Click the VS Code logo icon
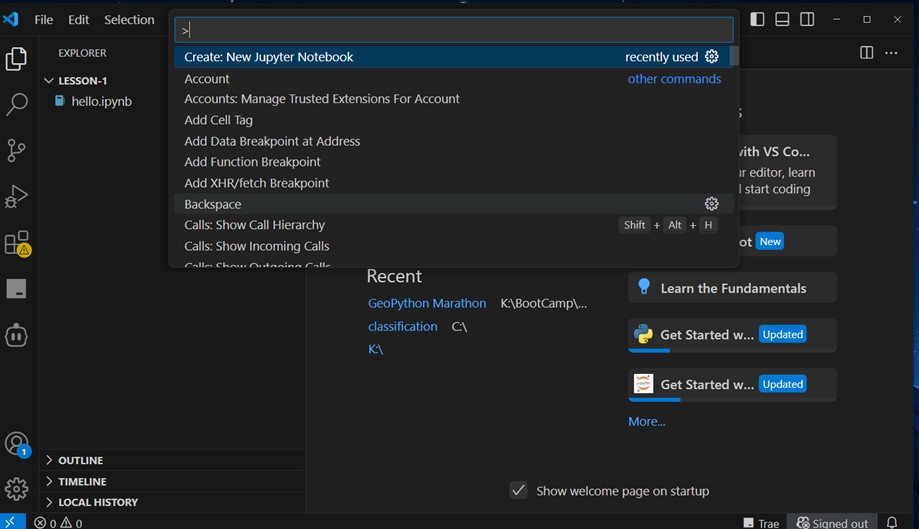The height and width of the screenshot is (529, 919). click(x=11, y=19)
